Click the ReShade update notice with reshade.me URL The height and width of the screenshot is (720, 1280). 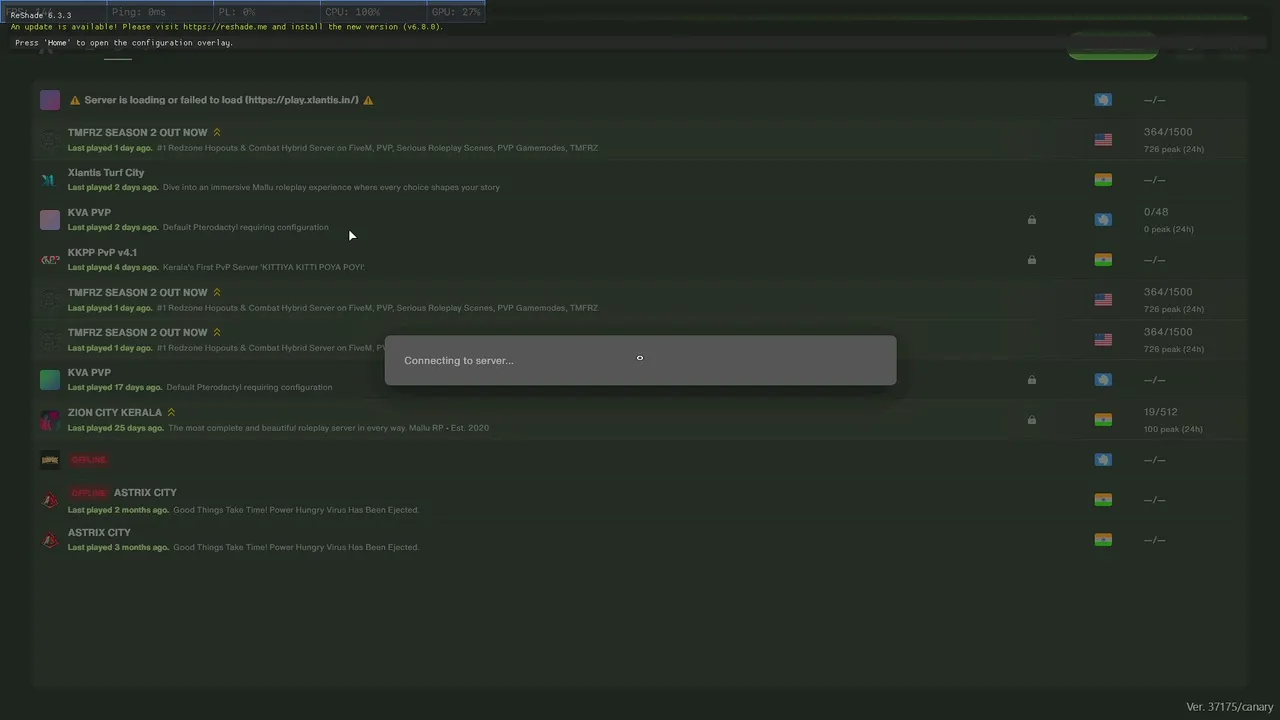(x=227, y=27)
